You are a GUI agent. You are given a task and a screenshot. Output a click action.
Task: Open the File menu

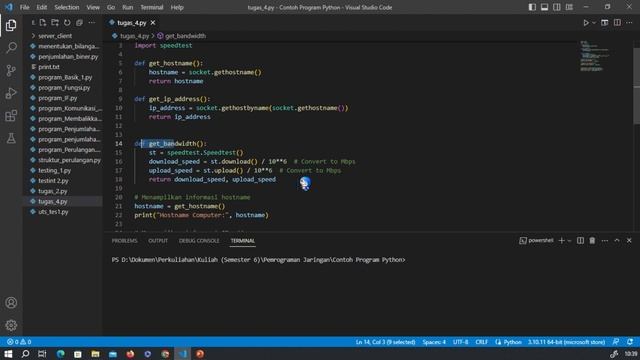pos(24,7)
